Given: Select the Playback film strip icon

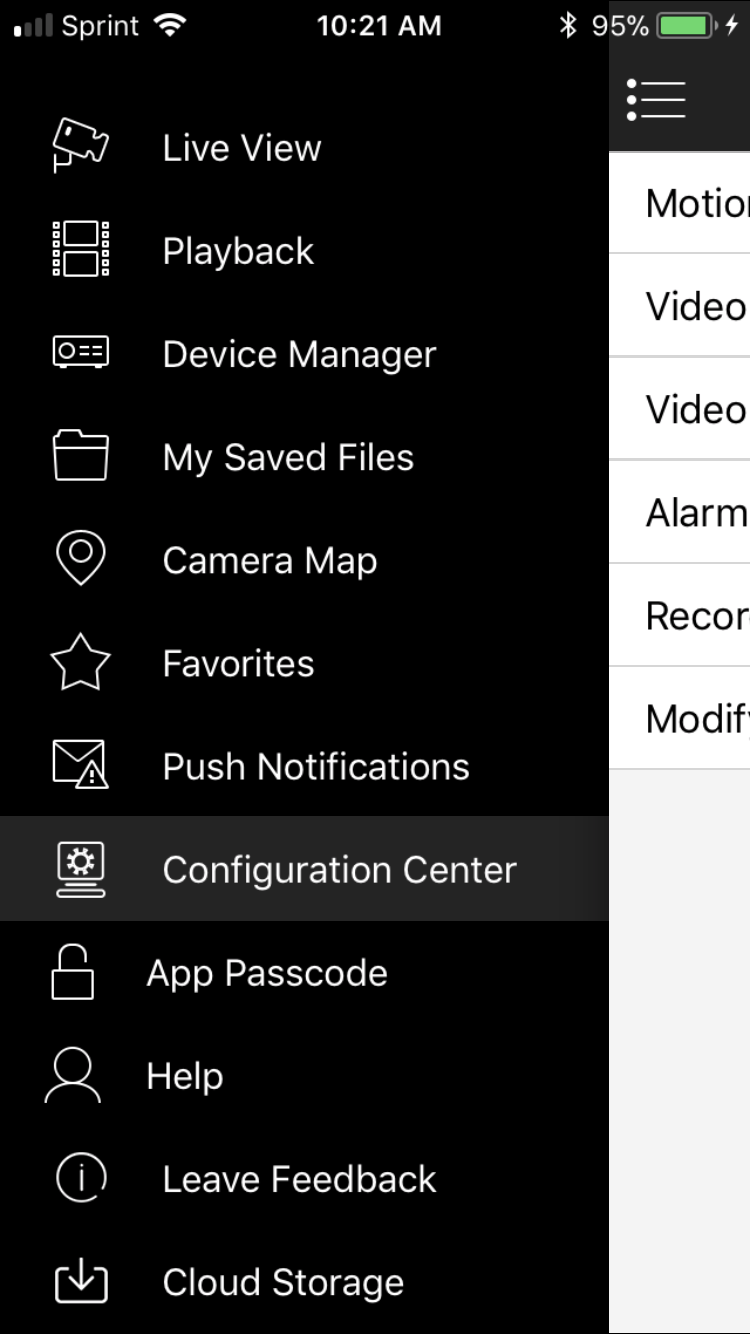Looking at the screenshot, I should (80, 249).
